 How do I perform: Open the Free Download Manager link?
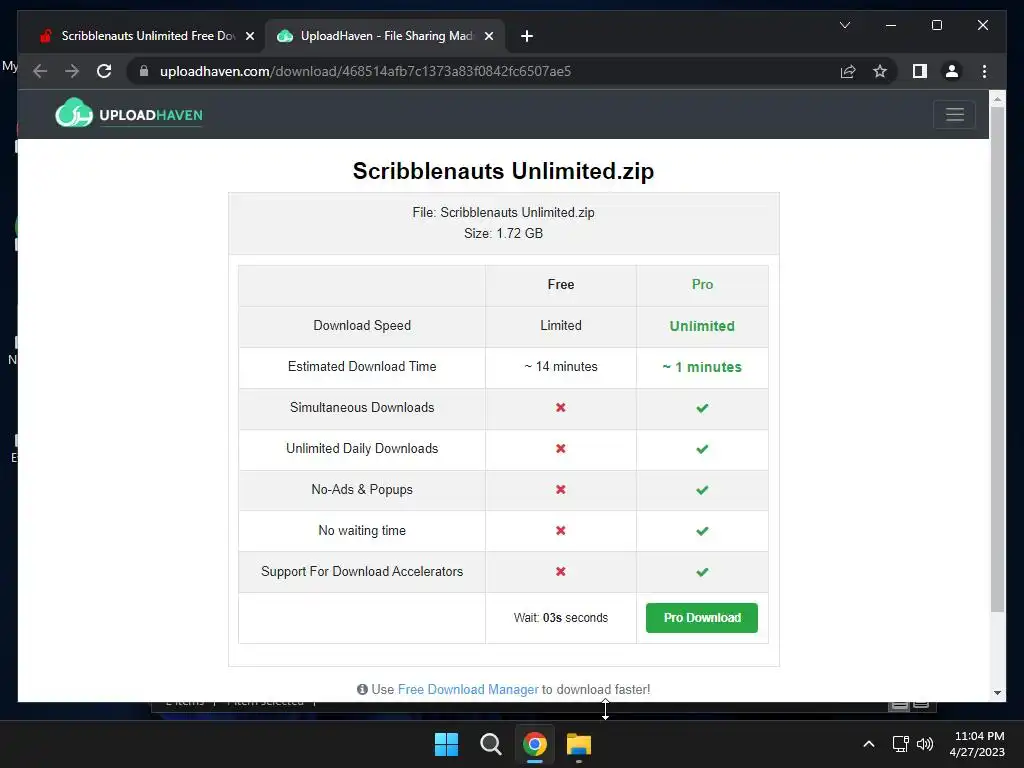click(x=468, y=689)
